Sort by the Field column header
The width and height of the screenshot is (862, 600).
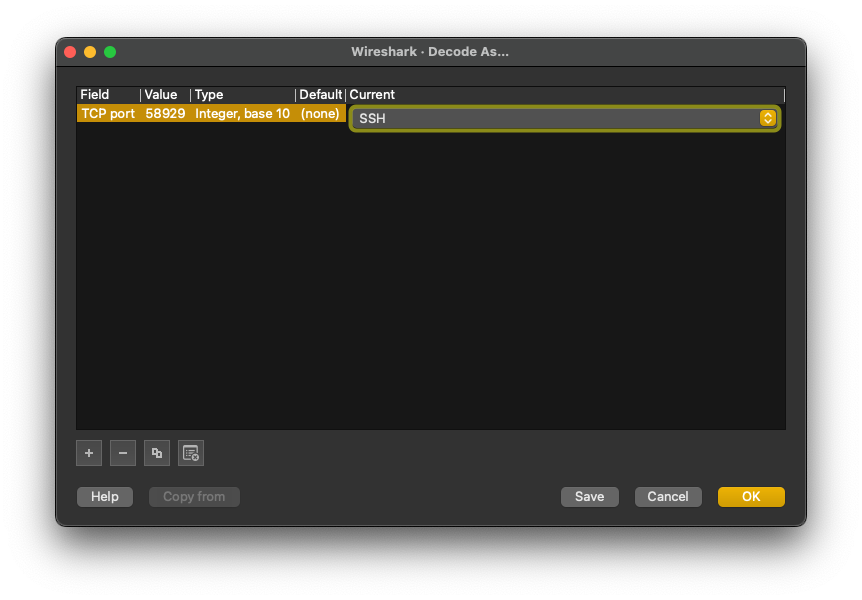tap(108, 95)
